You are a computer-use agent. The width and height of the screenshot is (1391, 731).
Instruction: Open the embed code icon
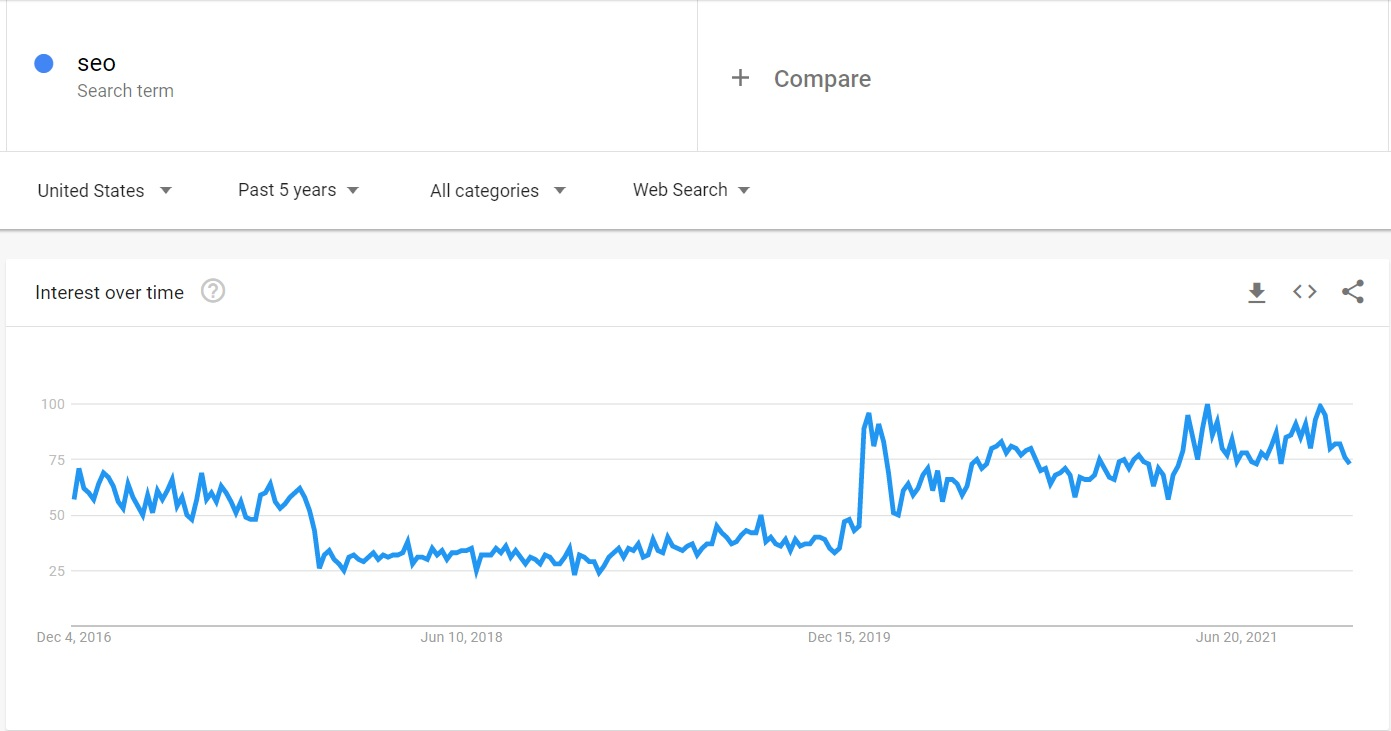pyautogui.click(x=1305, y=292)
